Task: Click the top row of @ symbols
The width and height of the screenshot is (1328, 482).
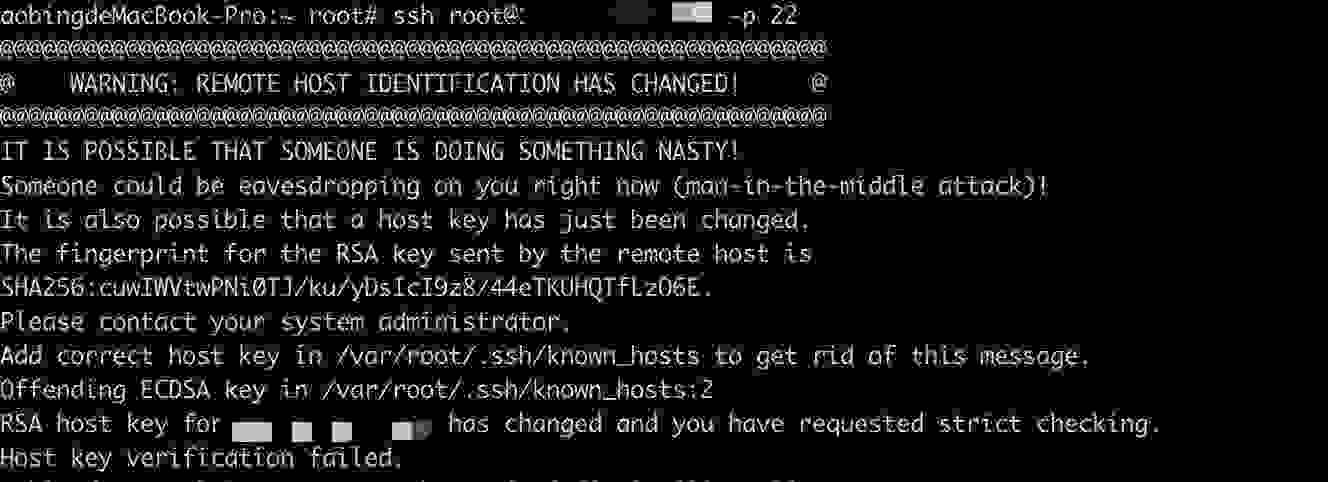Action: [x=414, y=49]
